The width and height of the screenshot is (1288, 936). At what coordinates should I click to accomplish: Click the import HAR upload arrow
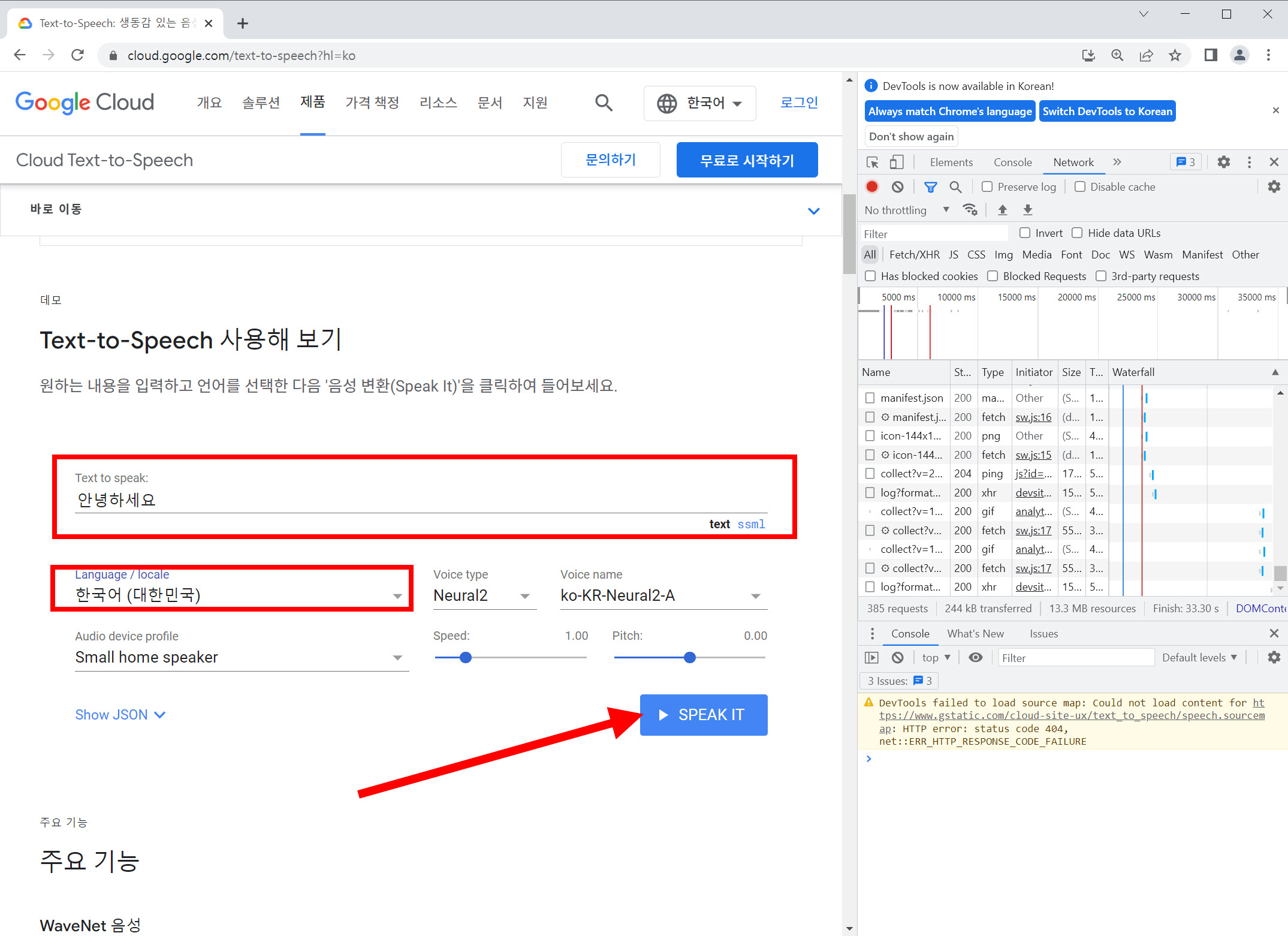(1002, 209)
